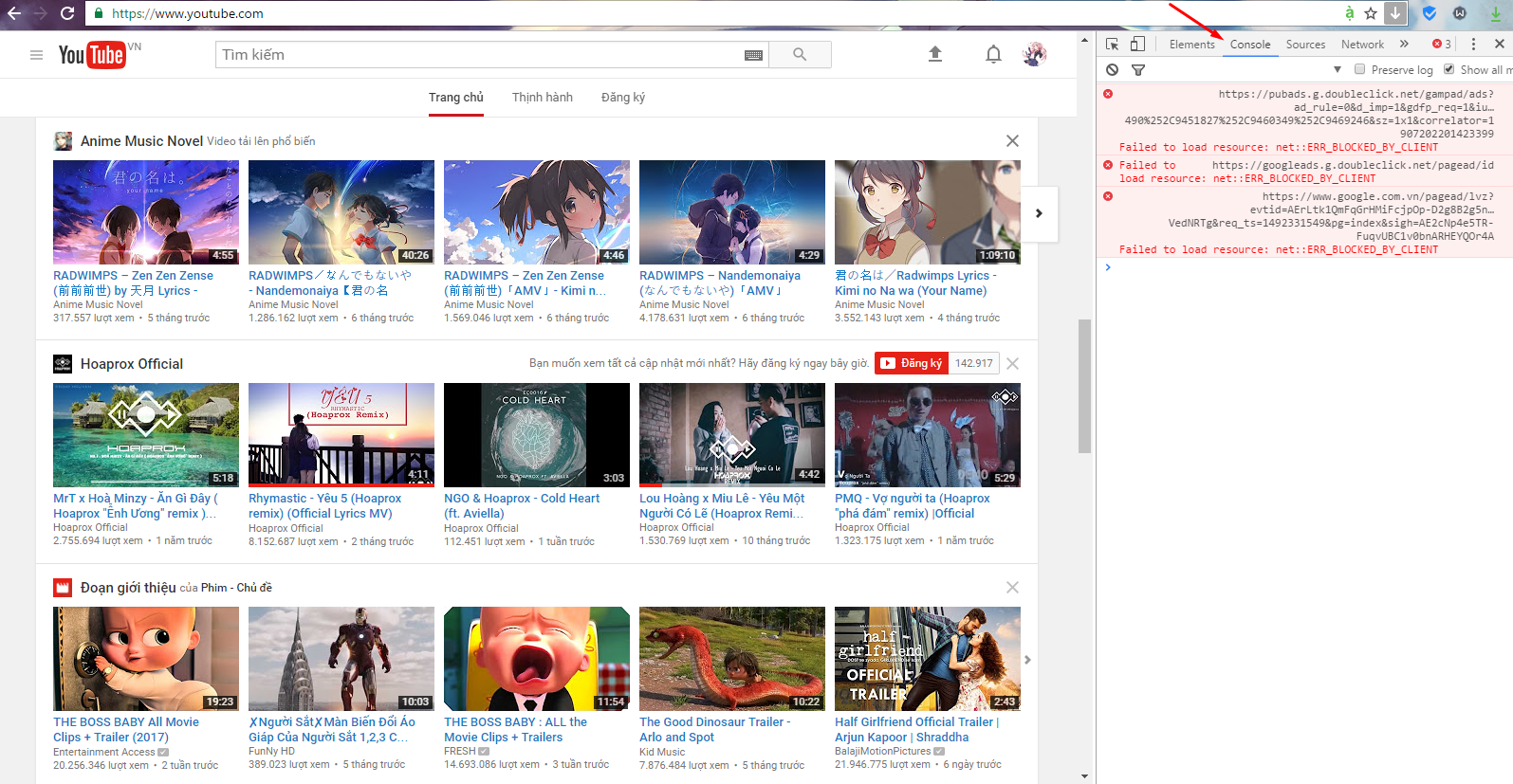Select the Đăng ký tab

(x=623, y=98)
